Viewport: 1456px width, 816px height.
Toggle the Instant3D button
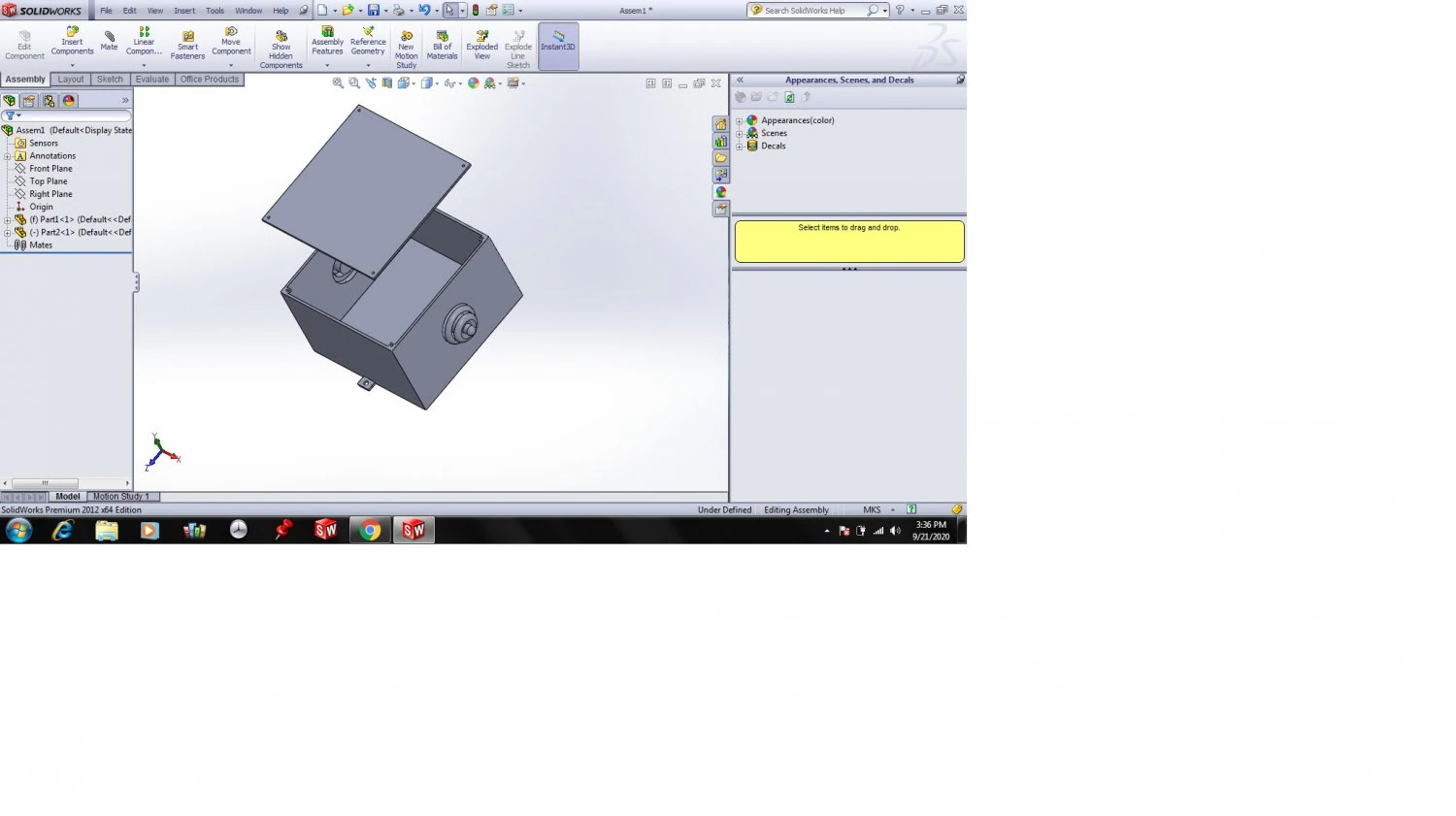pos(558,46)
